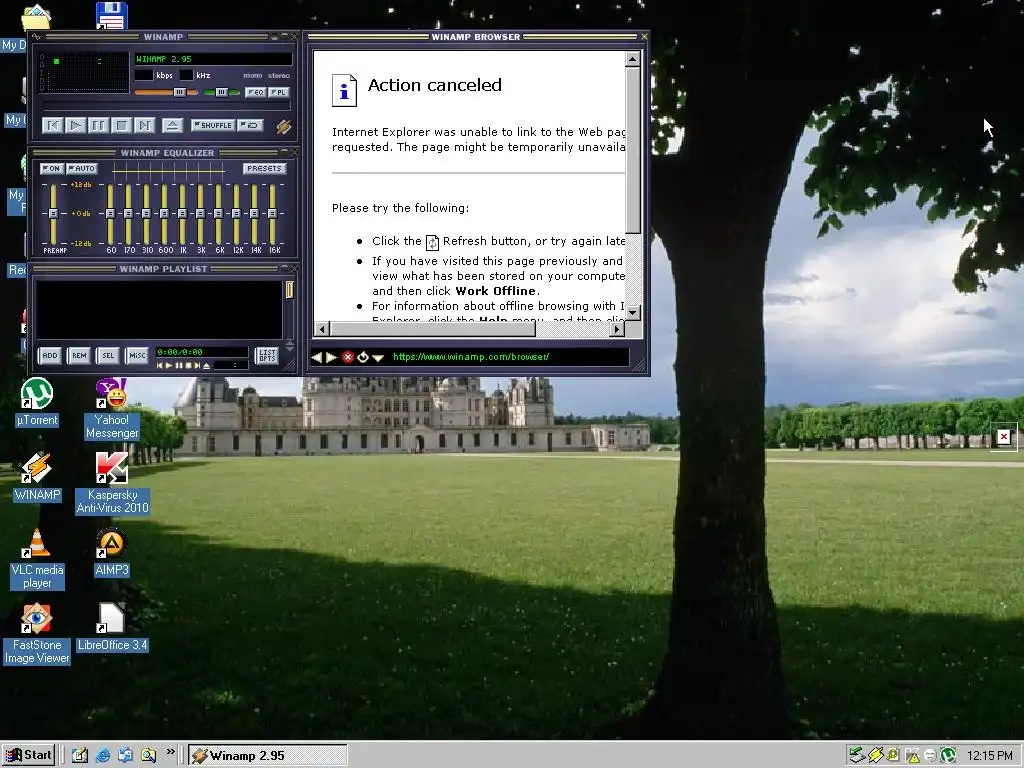This screenshot has height=768, width=1024.
Task: Toggle Repeat mode next to Shuffle
Action: (250, 125)
